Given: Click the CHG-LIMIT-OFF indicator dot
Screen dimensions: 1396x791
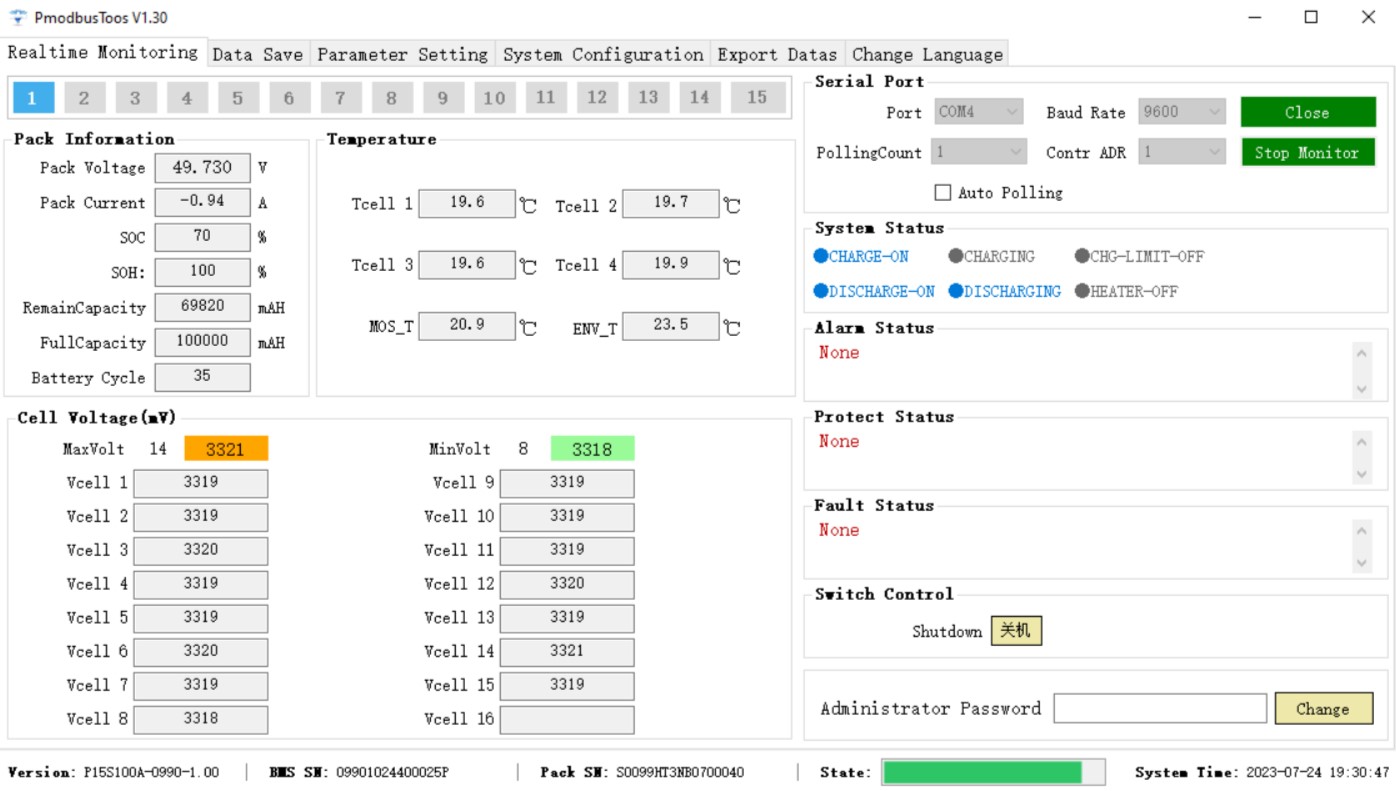Looking at the screenshot, I should (x=1082, y=257).
